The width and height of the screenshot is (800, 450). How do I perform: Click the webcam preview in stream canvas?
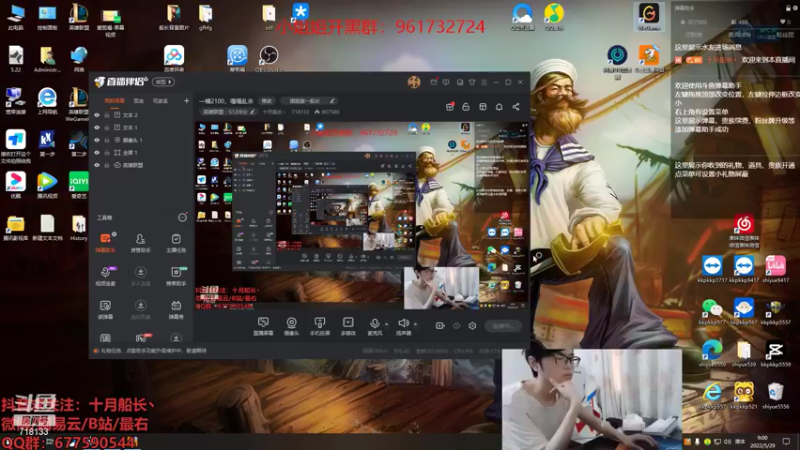(441, 288)
